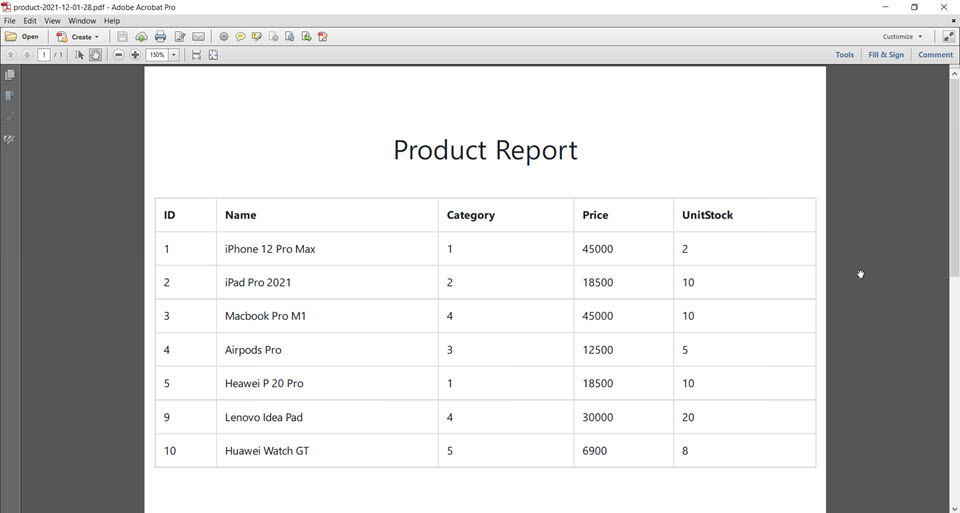Image resolution: width=960 pixels, height=513 pixels.
Task: Click the page with blue badge icon
Action: pyautogui.click(x=290, y=37)
